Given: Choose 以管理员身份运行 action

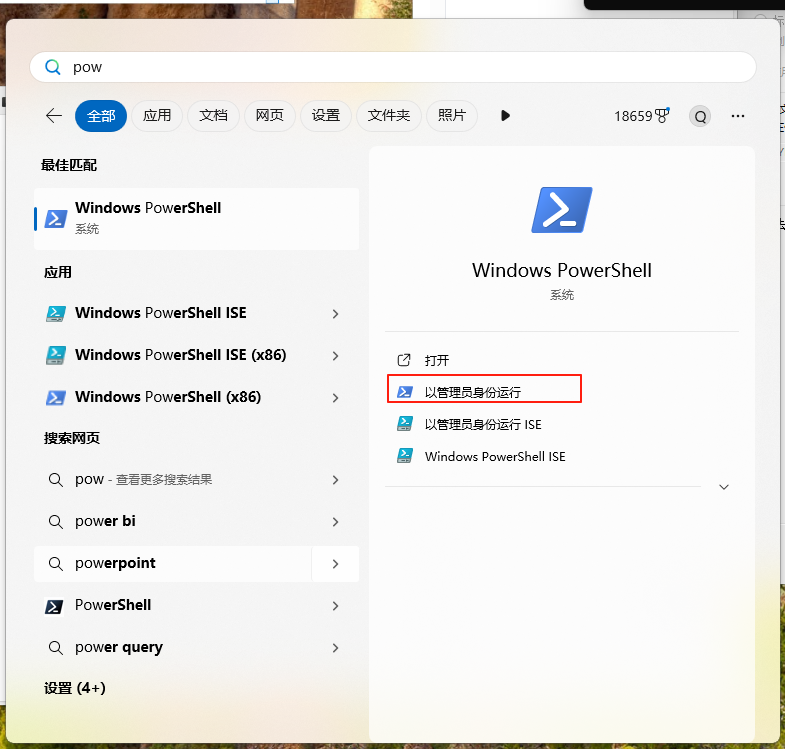Looking at the screenshot, I should (x=473, y=393).
